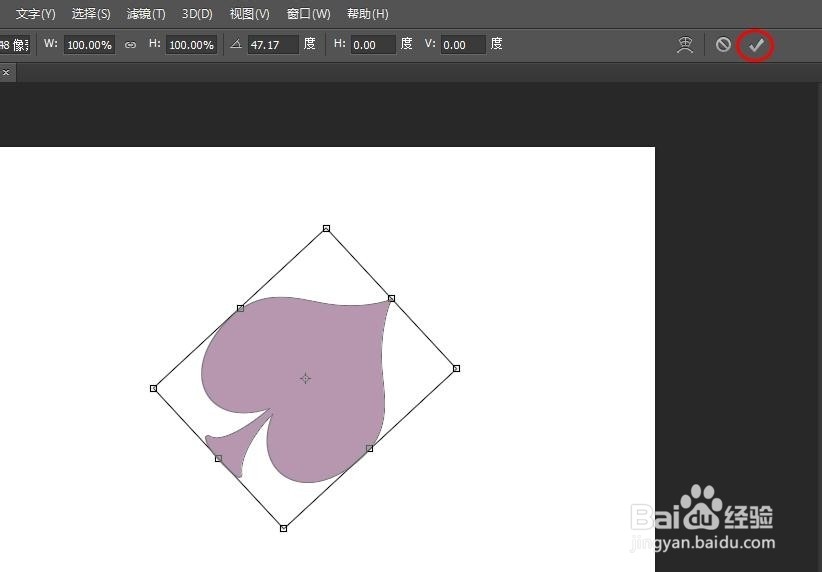This screenshot has width=822, height=572.
Task: Close the document tab with the x
Action: [6, 72]
